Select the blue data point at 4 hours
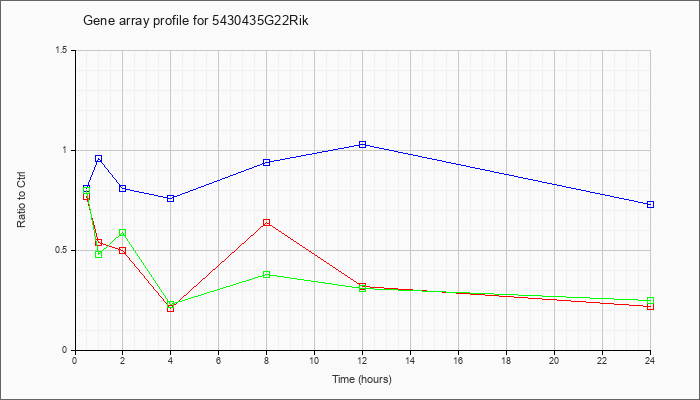700x400 pixels. coord(171,198)
